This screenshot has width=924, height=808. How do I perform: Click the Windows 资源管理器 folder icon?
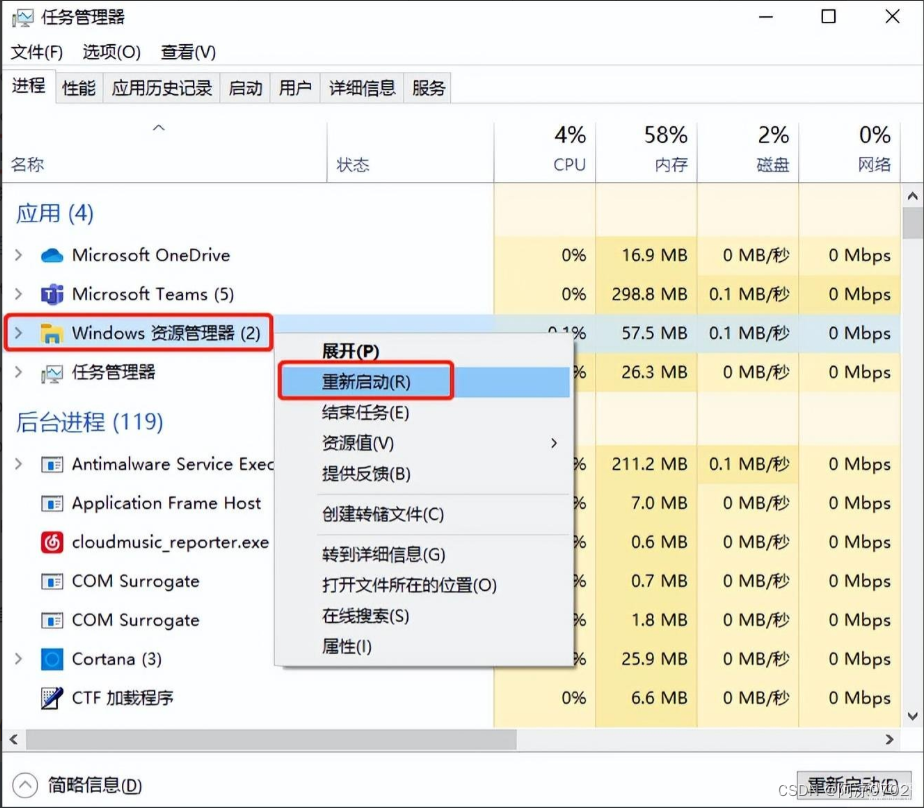(x=51, y=334)
